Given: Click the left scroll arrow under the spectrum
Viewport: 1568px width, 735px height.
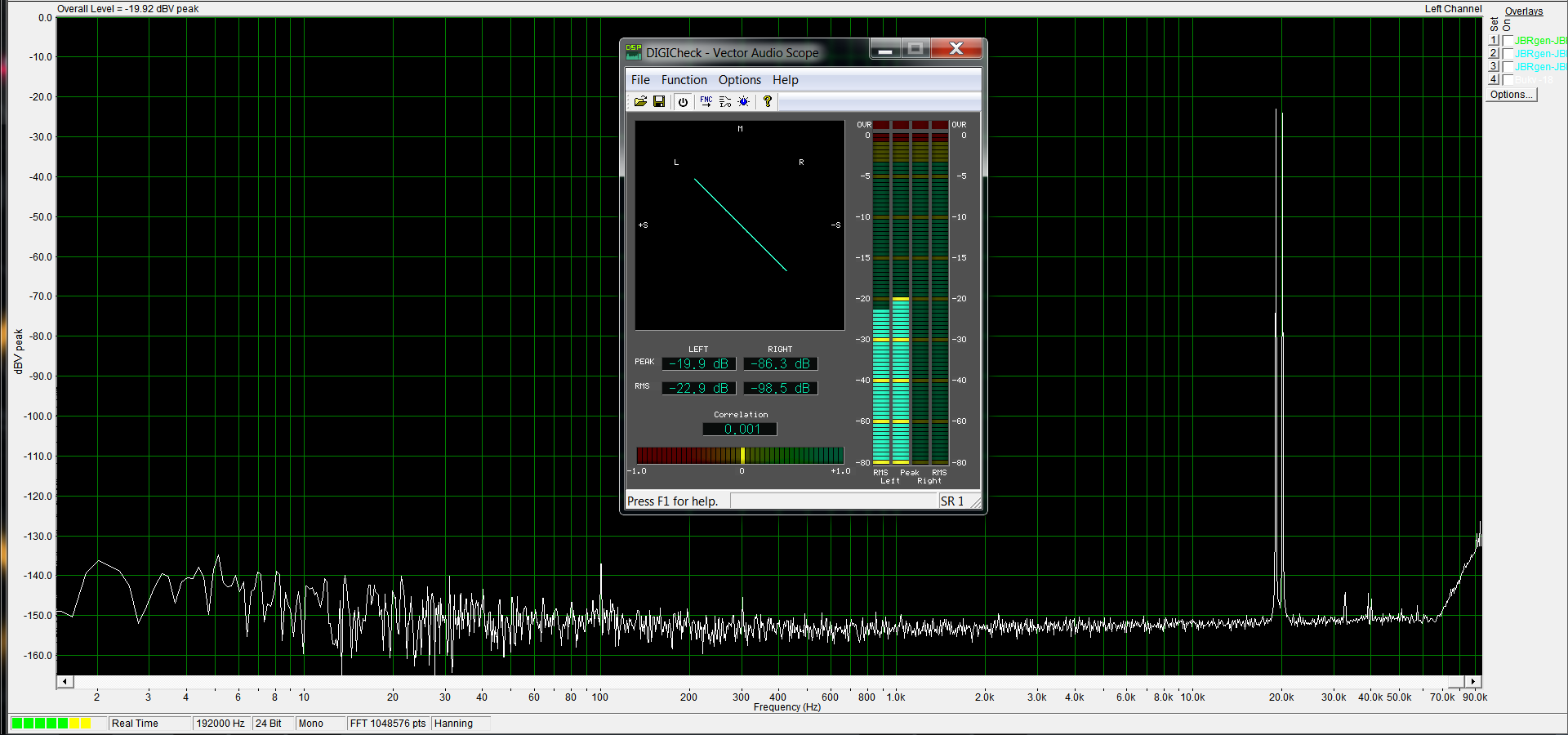Looking at the screenshot, I should 65,681.
